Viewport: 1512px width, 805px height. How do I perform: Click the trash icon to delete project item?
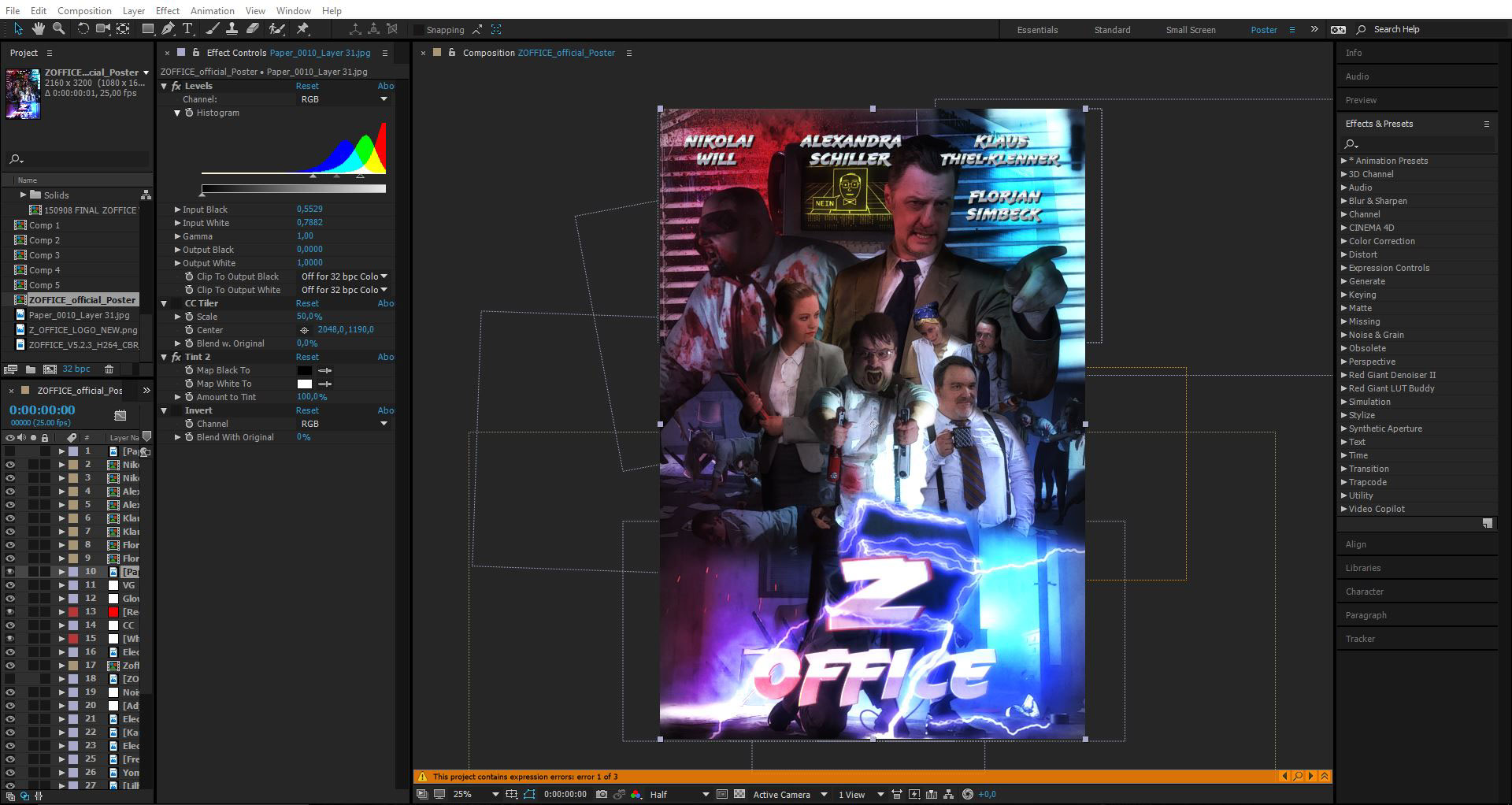coord(109,369)
